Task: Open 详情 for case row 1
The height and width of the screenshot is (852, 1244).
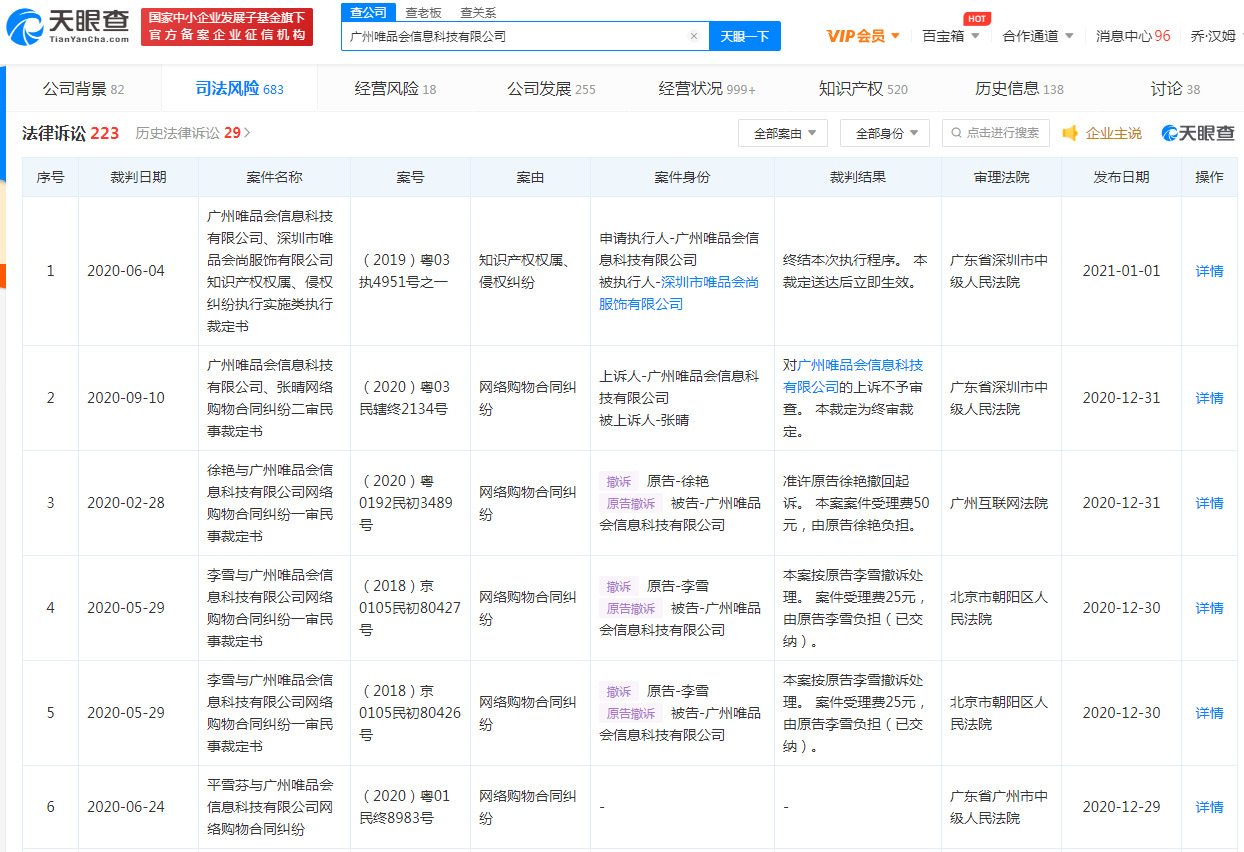Action: 1209,271
